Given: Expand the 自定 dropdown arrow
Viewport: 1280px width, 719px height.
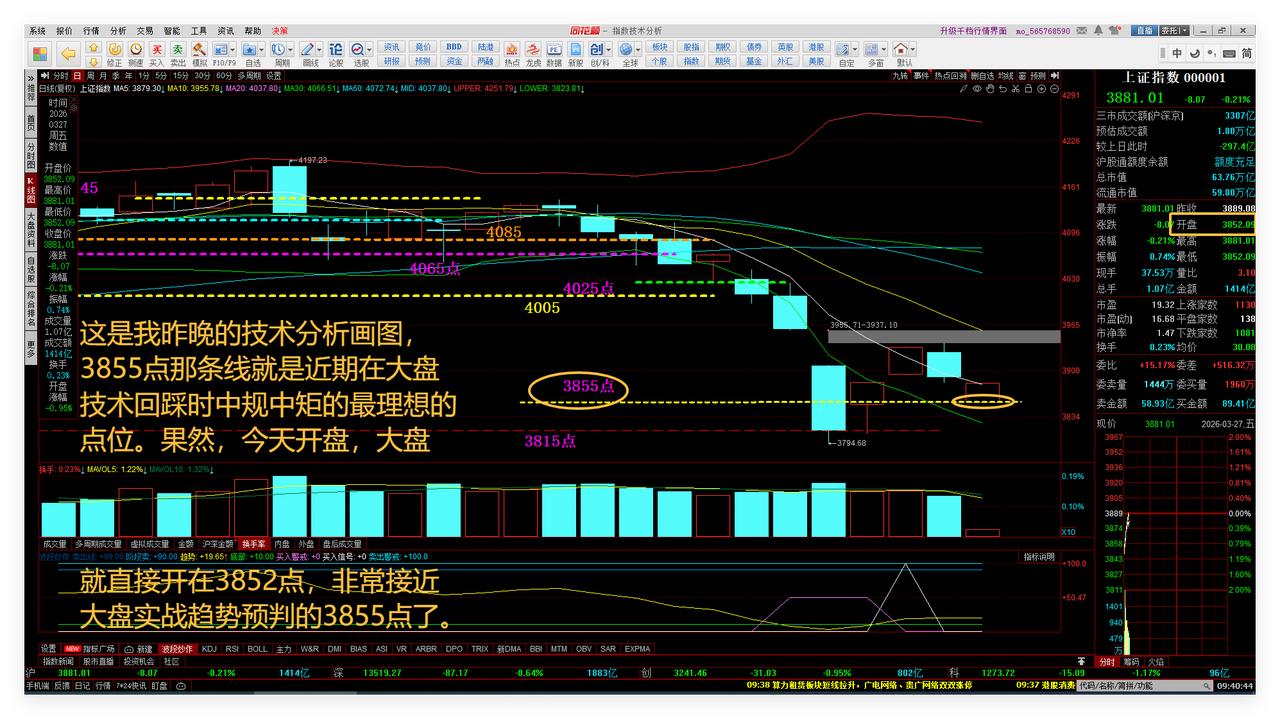Looking at the screenshot, I should click(x=855, y=48).
